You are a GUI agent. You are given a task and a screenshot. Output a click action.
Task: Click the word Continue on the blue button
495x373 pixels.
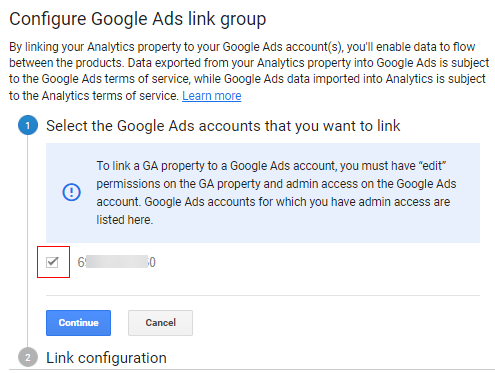tap(78, 323)
